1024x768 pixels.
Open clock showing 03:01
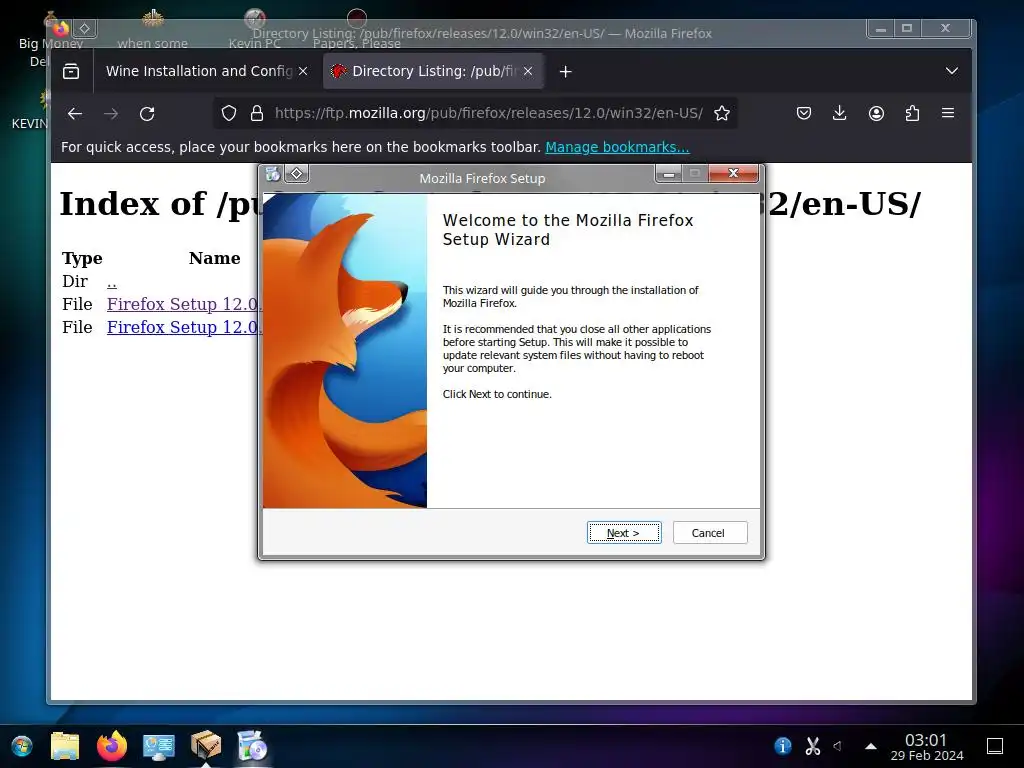[x=927, y=747]
